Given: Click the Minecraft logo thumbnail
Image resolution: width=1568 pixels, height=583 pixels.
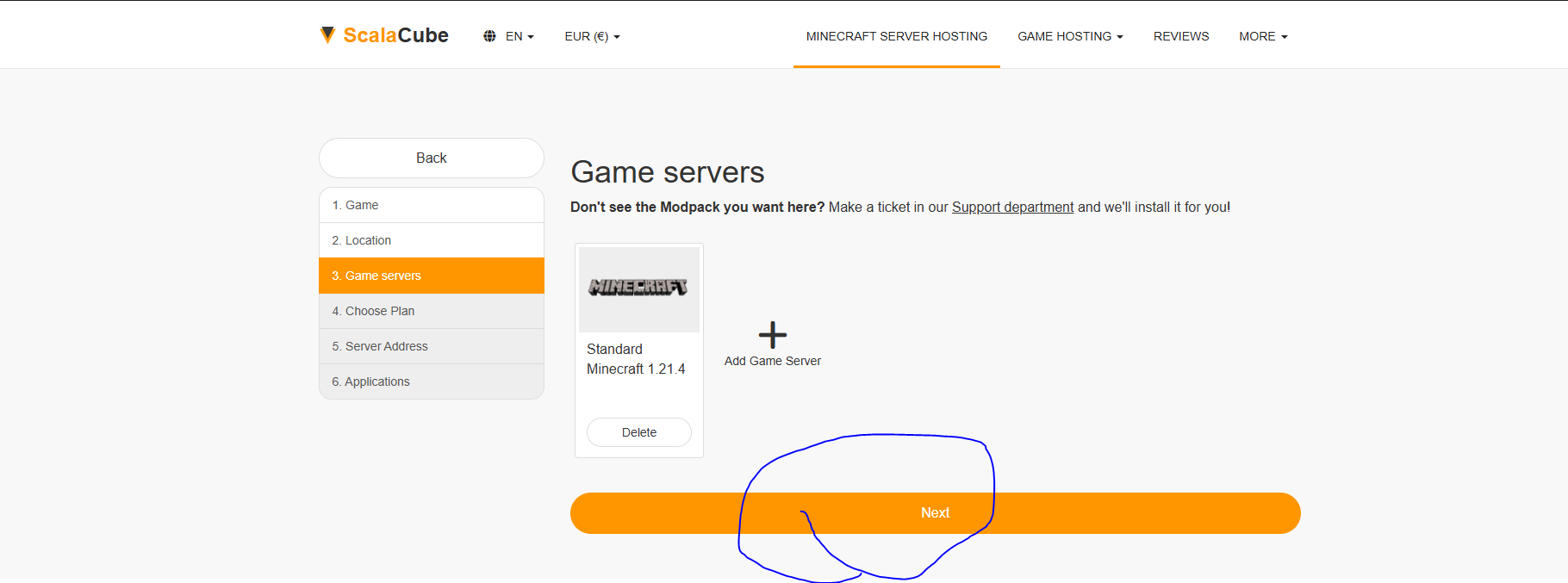Looking at the screenshot, I should tap(639, 289).
